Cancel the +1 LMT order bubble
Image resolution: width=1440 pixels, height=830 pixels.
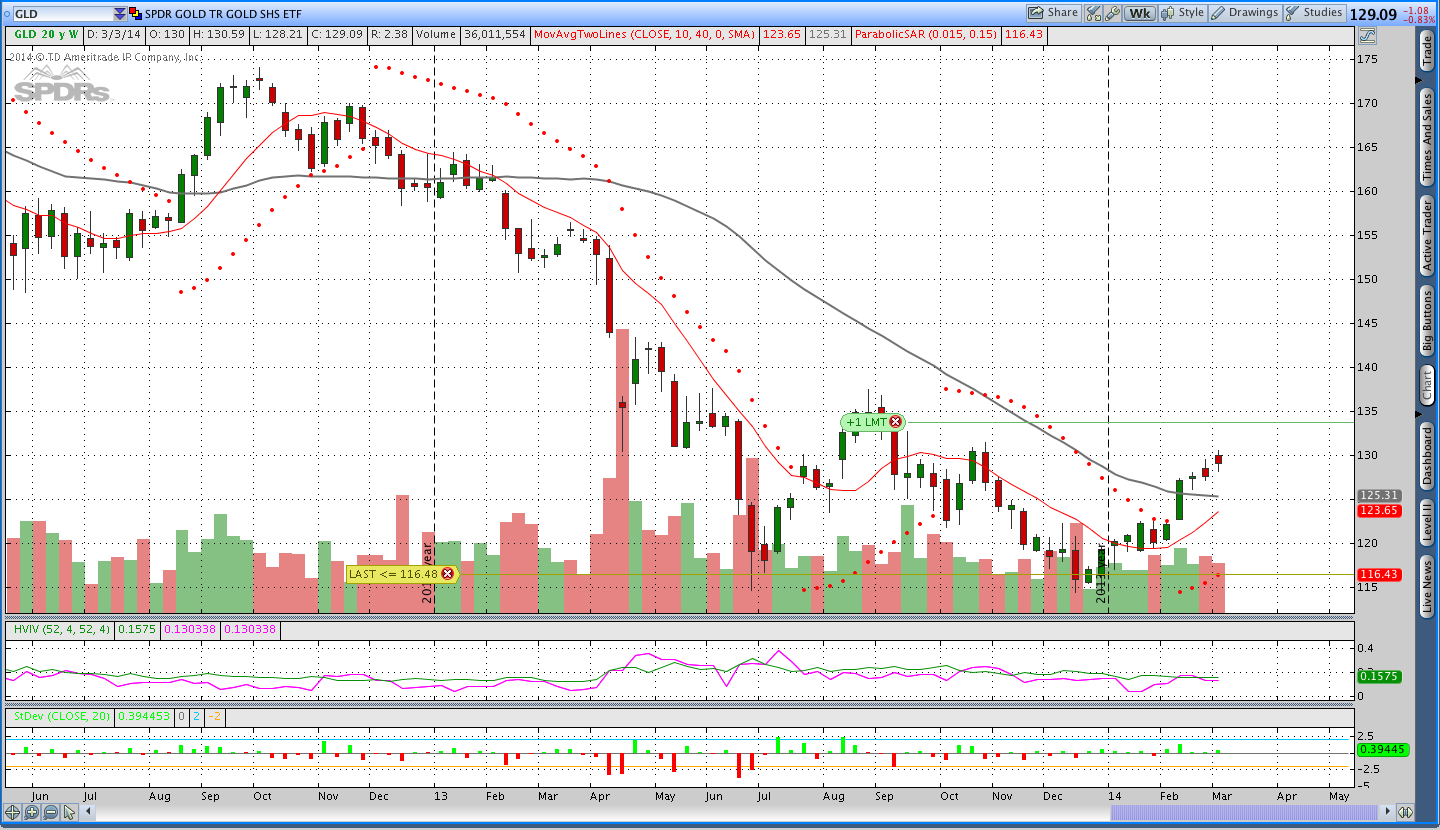pos(895,422)
